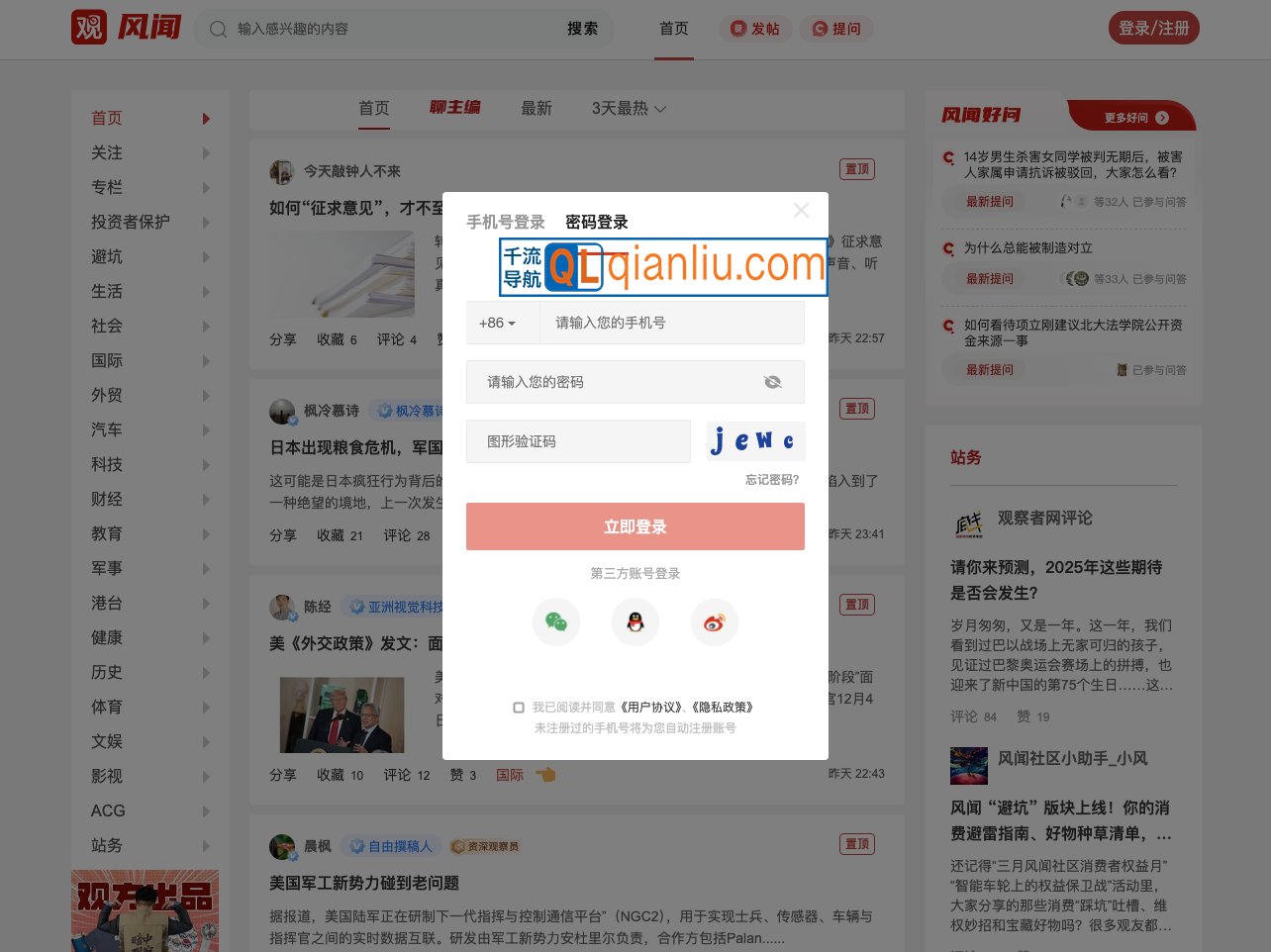
Task: Click the 登录/注册 button top right
Action: (1153, 28)
